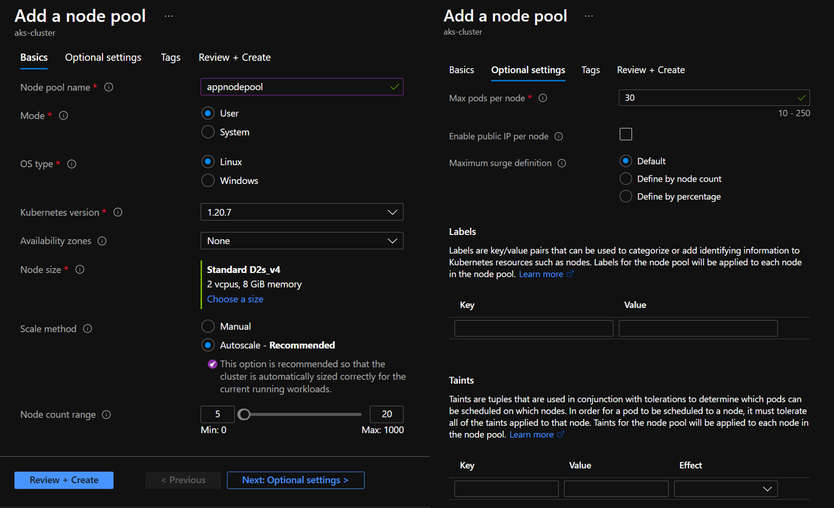Screen dimensions: 834x508
Task: Click Node pool name field appnodepool
Action: (x=302, y=87)
